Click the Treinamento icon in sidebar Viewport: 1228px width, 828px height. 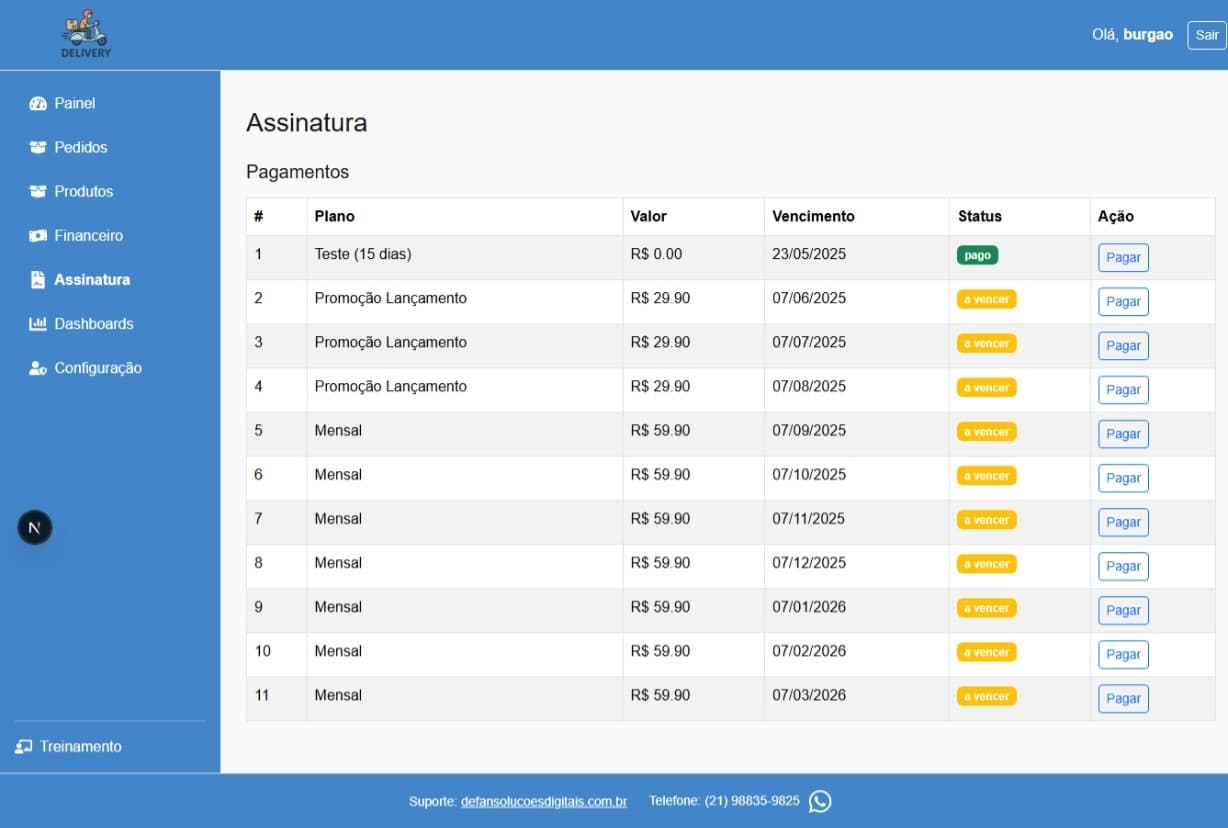(x=24, y=747)
